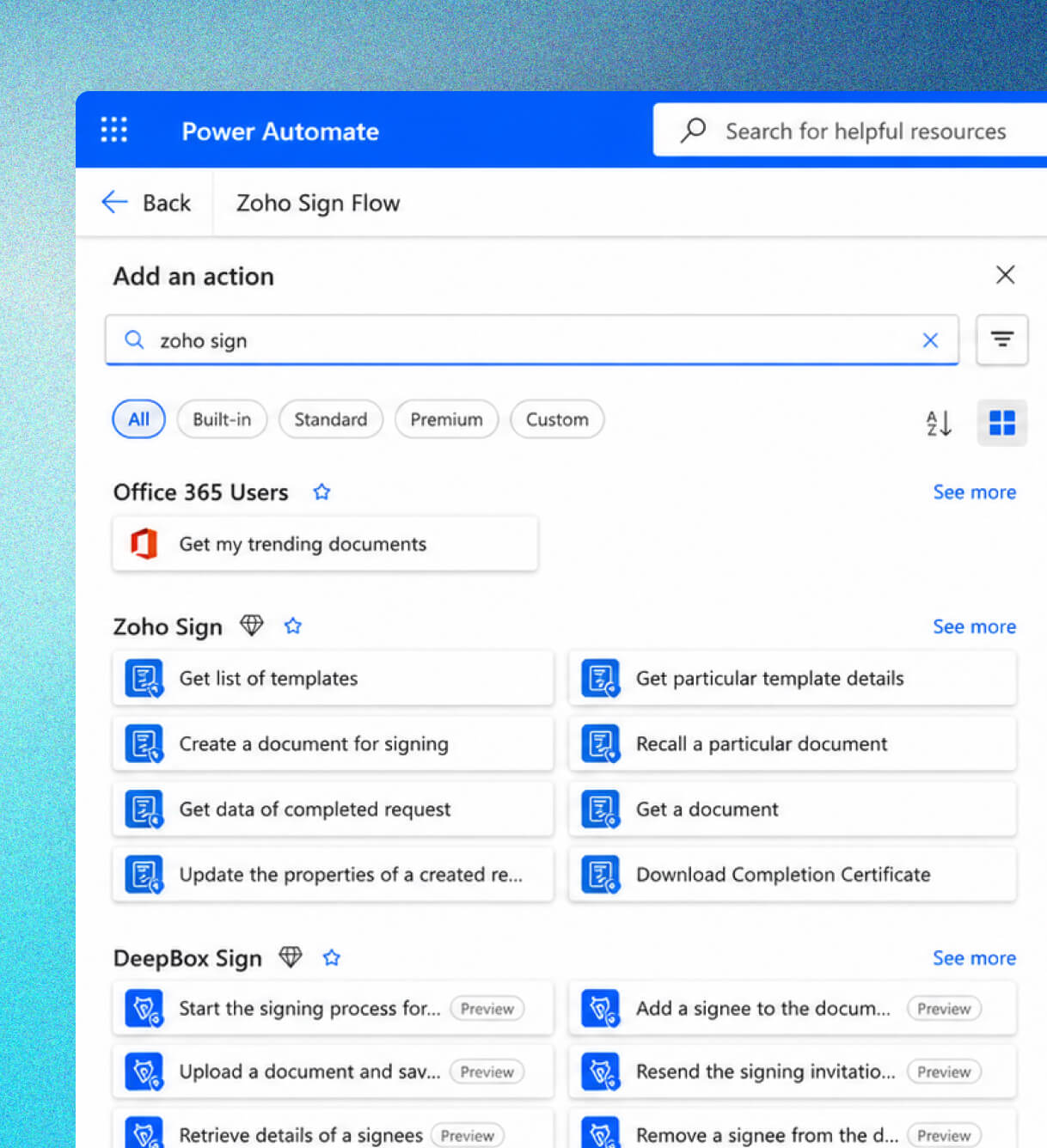Select the Standard filter pill
Image resolution: width=1047 pixels, height=1148 pixels.
(x=331, y=419)
